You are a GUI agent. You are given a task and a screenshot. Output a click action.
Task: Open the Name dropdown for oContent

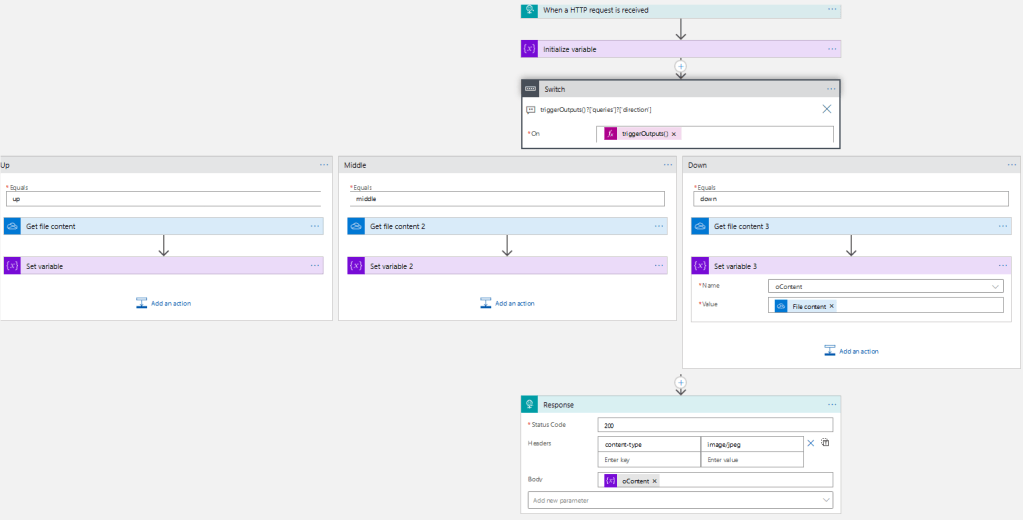(x=994, y=286)
